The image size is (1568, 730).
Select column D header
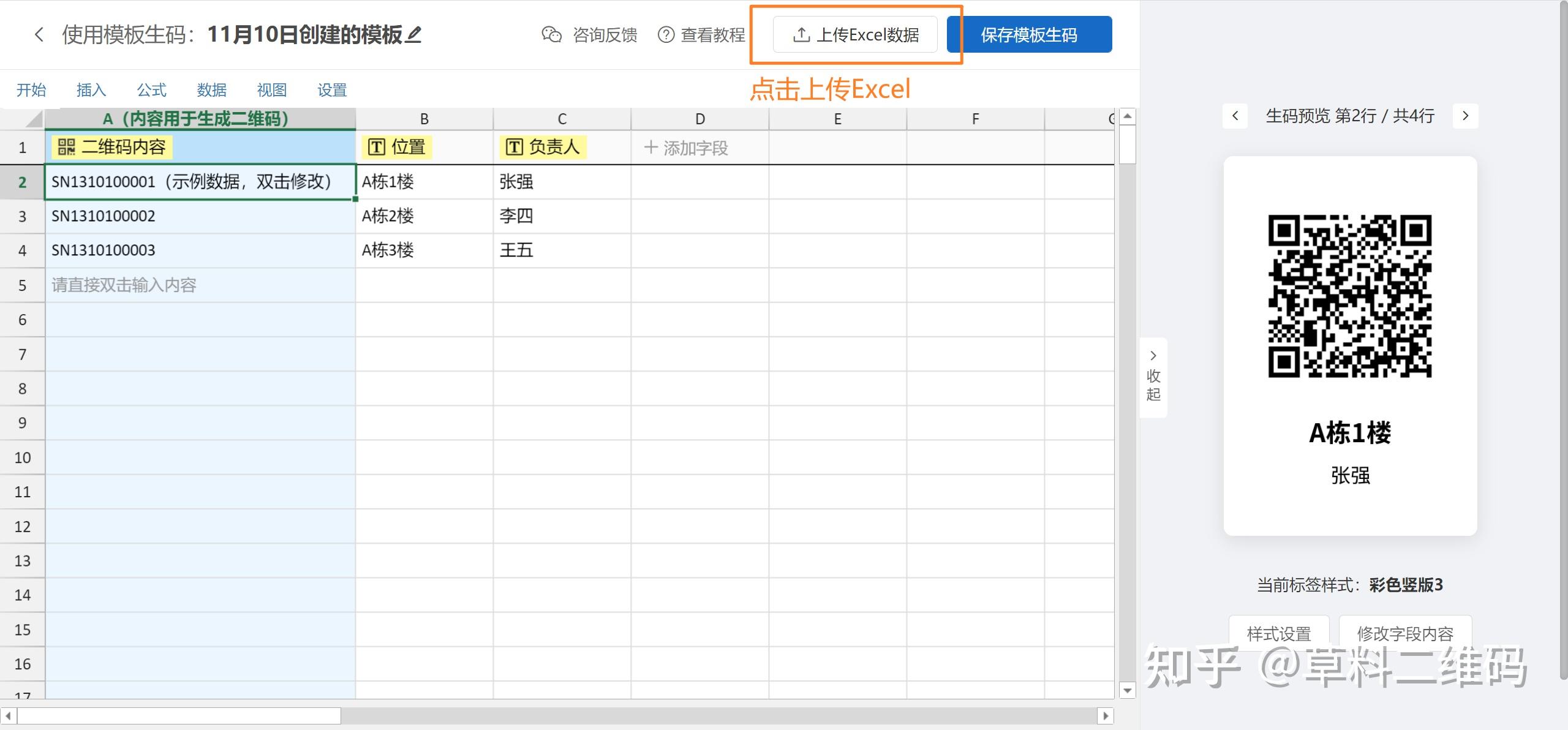[x=700, y=119]
